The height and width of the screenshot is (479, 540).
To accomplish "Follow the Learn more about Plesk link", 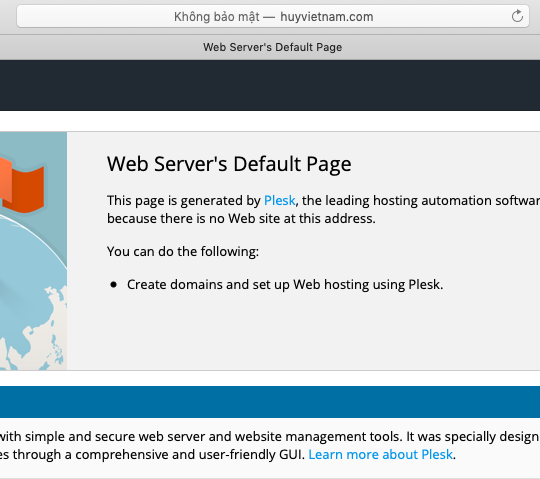I will click(380, 455).
